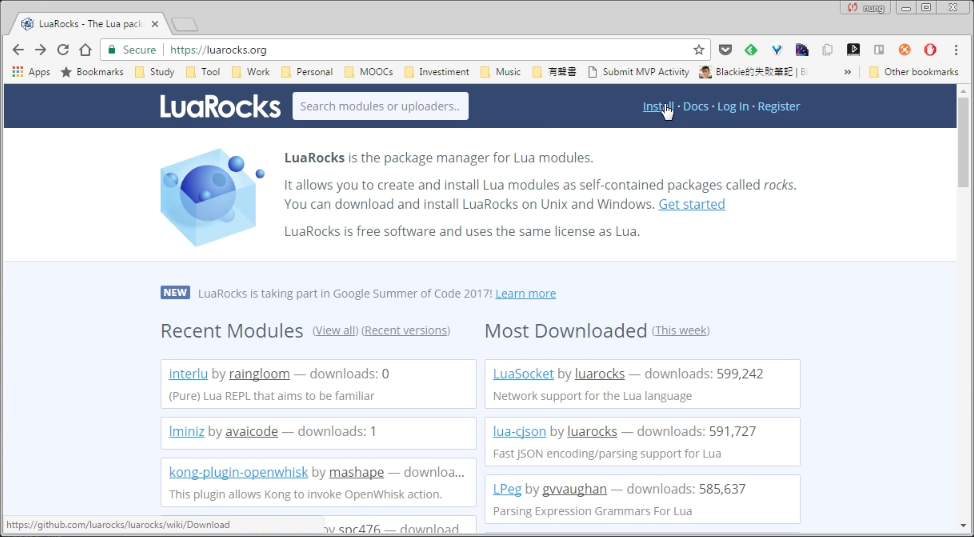Viewport: 974px width, 537px height.
Task: Click Install in the site header
Action: pos(658,106)
